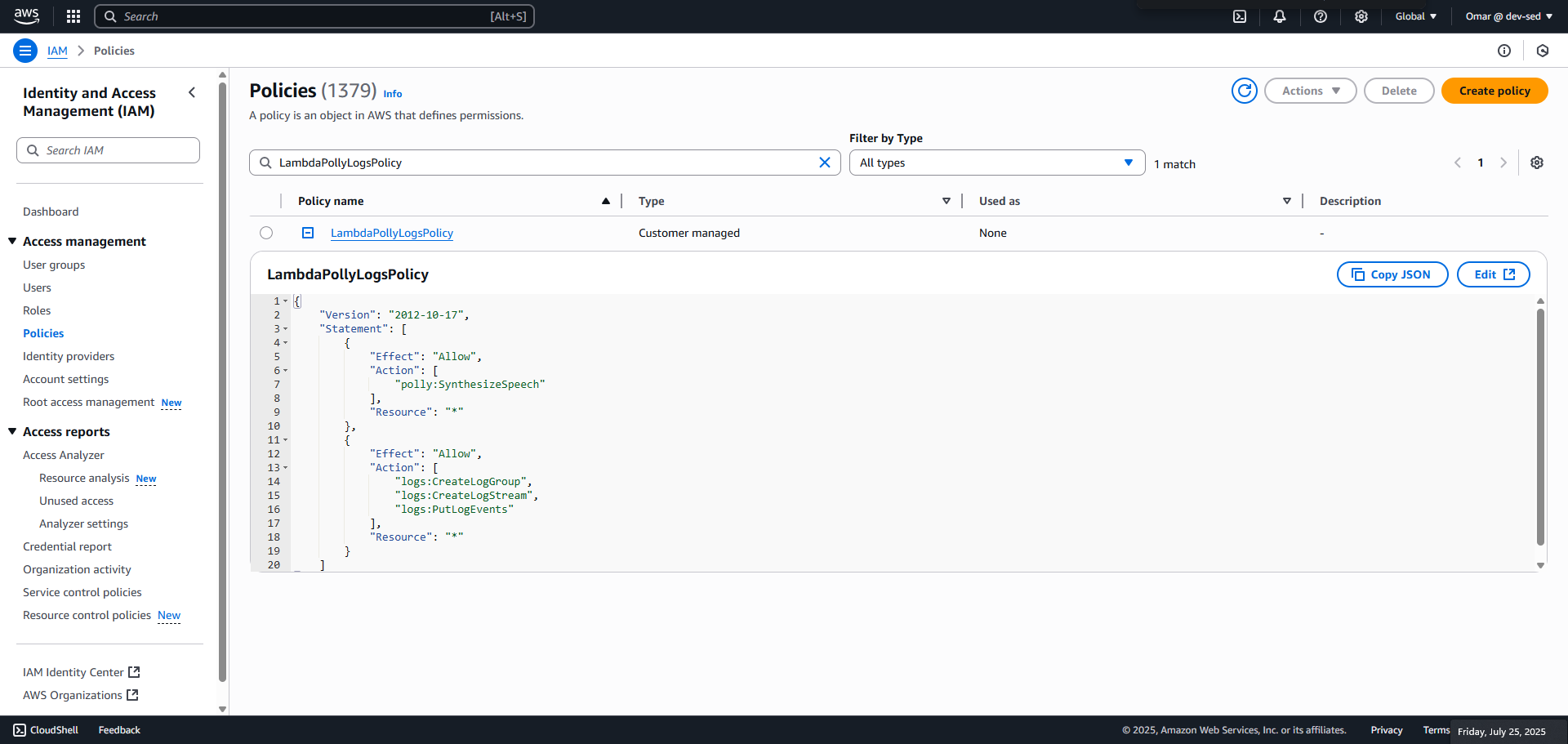Fold JSON block at line 11
1568x744 pixels.
tap(286, 440)
